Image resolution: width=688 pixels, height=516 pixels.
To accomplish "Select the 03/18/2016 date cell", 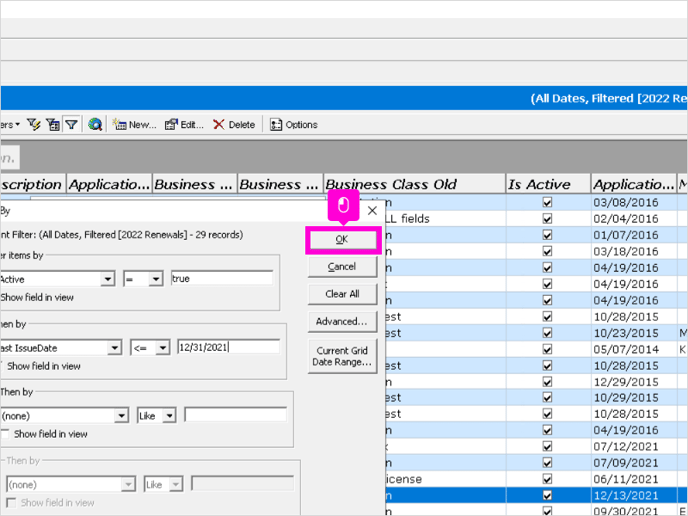I will coord(634,251).
